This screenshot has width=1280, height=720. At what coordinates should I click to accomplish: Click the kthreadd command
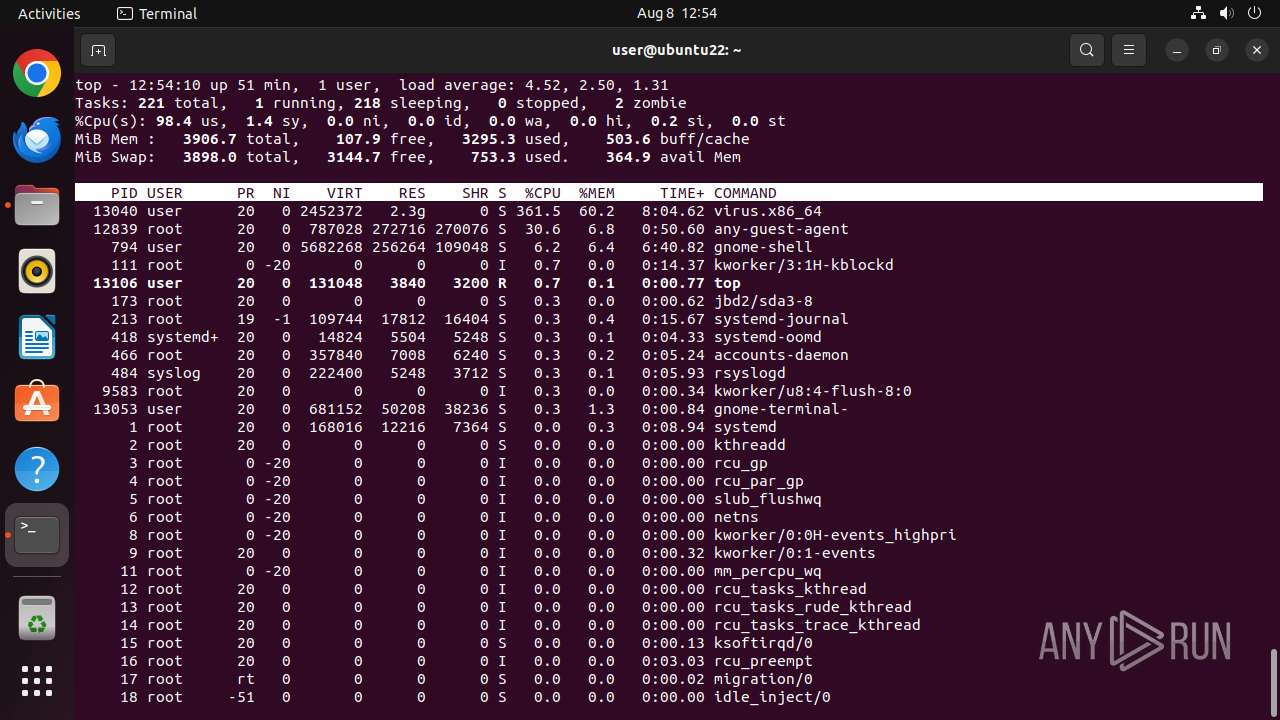(749, 445)
